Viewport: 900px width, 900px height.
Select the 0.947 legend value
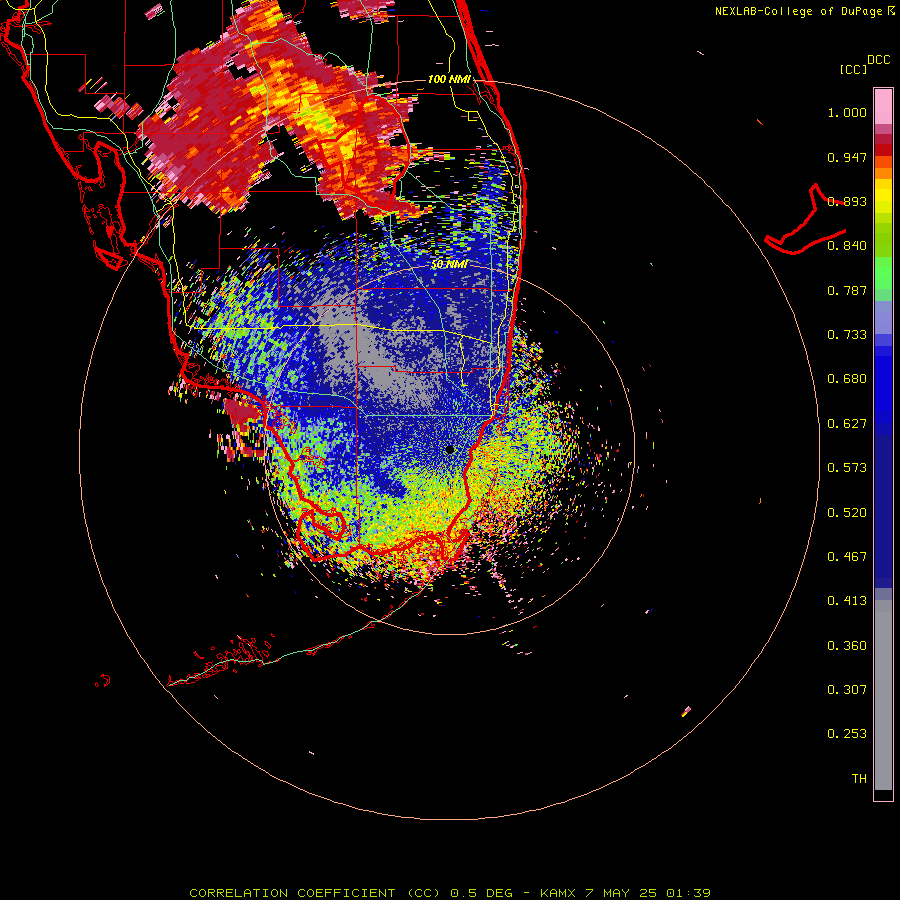(847, 157)
